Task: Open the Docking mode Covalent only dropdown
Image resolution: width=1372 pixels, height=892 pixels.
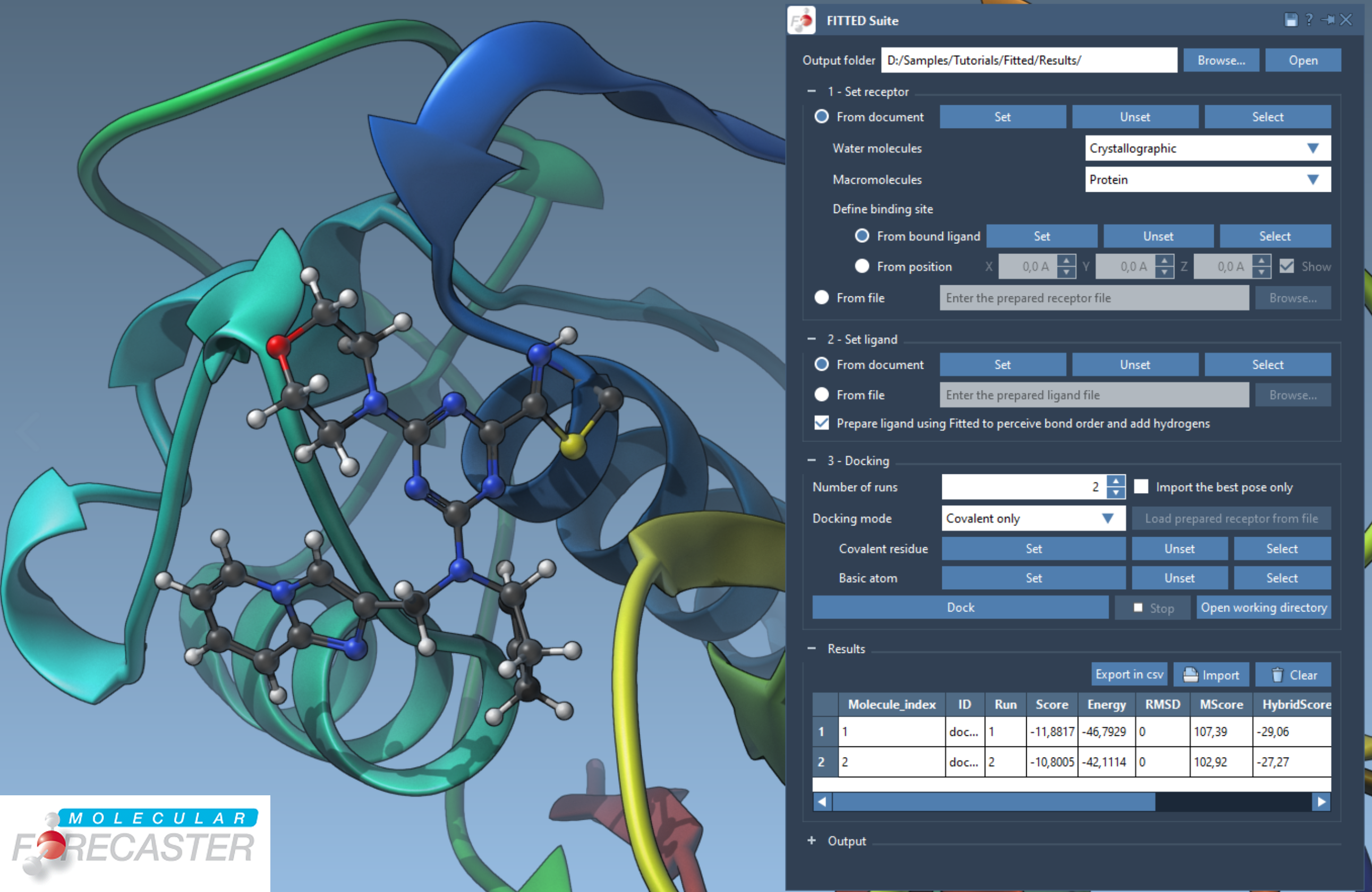Action: pyautogui.click(x=1033, y=519)
